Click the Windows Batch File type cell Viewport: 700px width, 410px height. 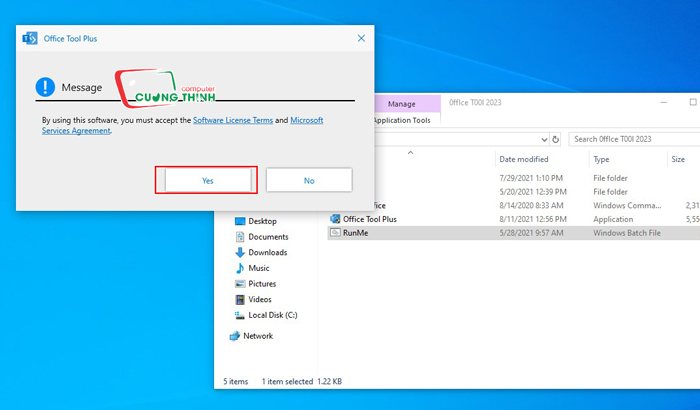[x=627, y=233]
